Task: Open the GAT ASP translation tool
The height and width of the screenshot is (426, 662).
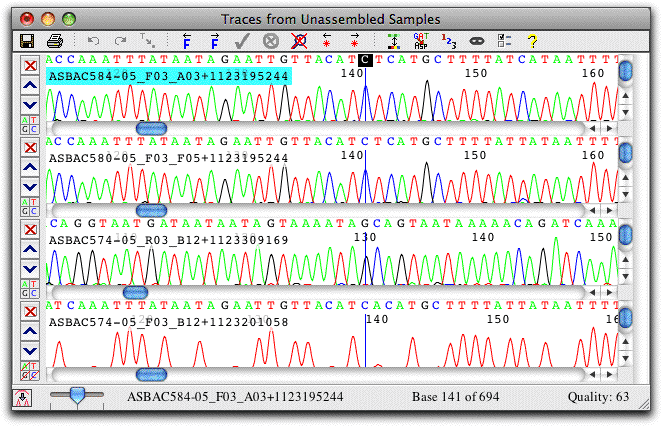Action: click(421, 41)
